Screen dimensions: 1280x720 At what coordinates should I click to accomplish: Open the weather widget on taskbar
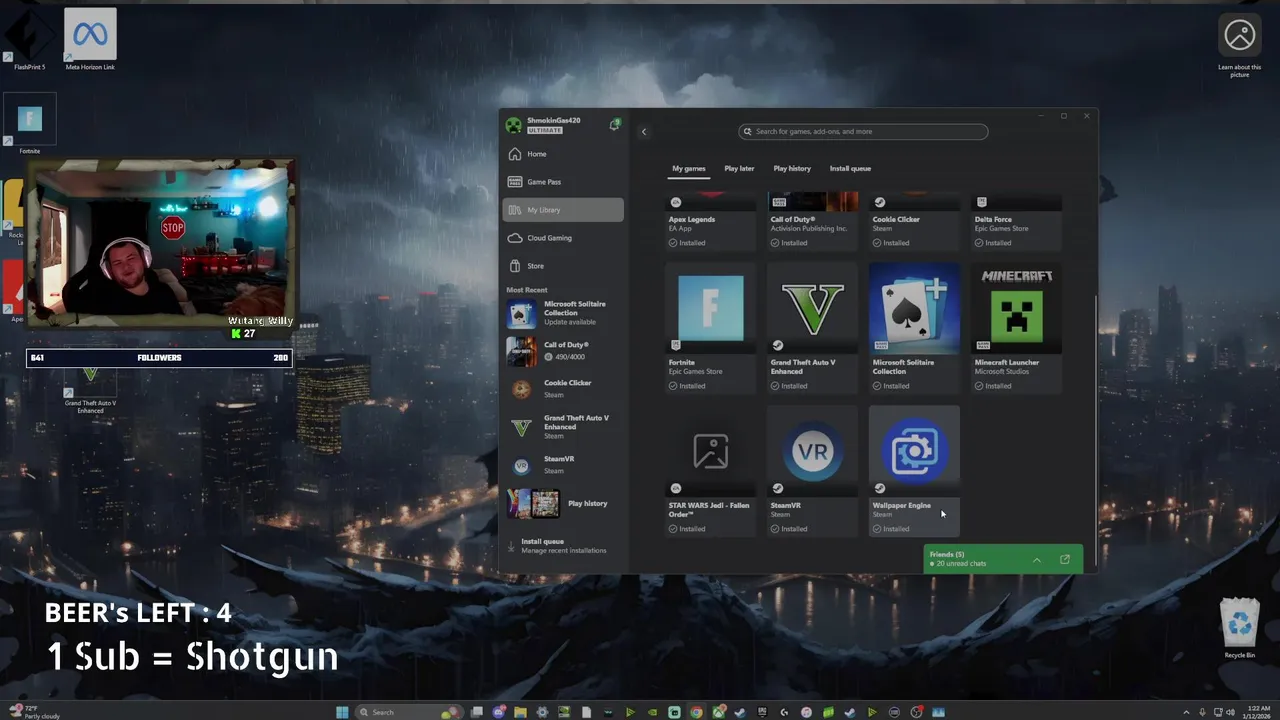tap(33, 712)
